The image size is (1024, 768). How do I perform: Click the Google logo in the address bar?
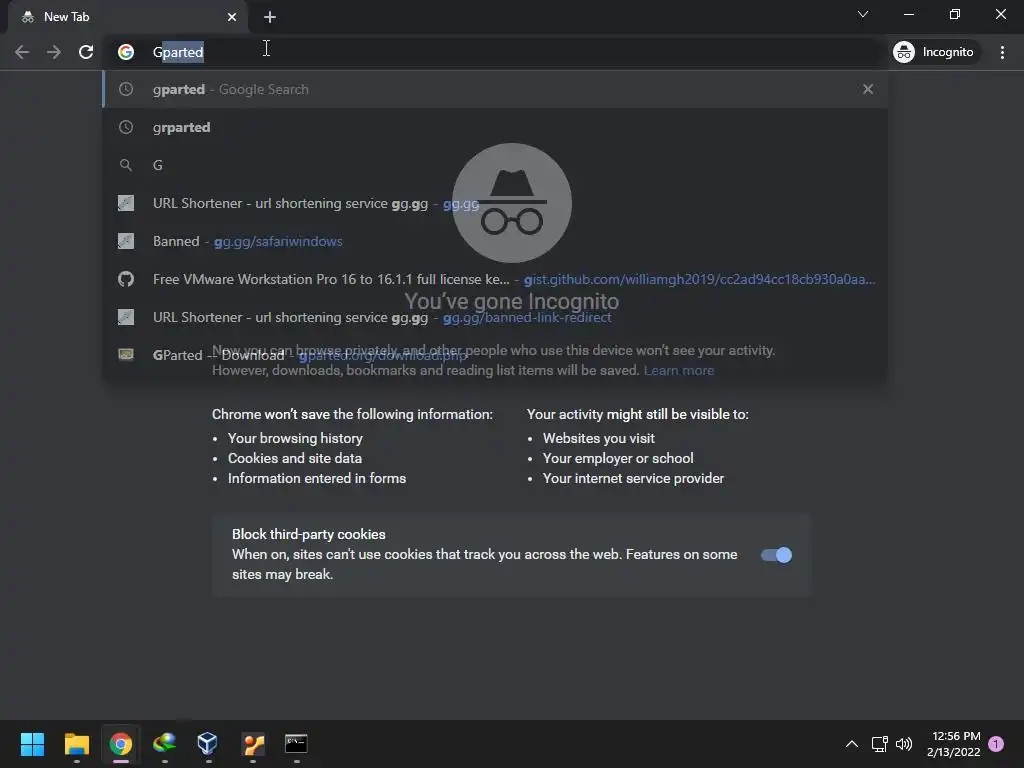click(x=126, y=52)
